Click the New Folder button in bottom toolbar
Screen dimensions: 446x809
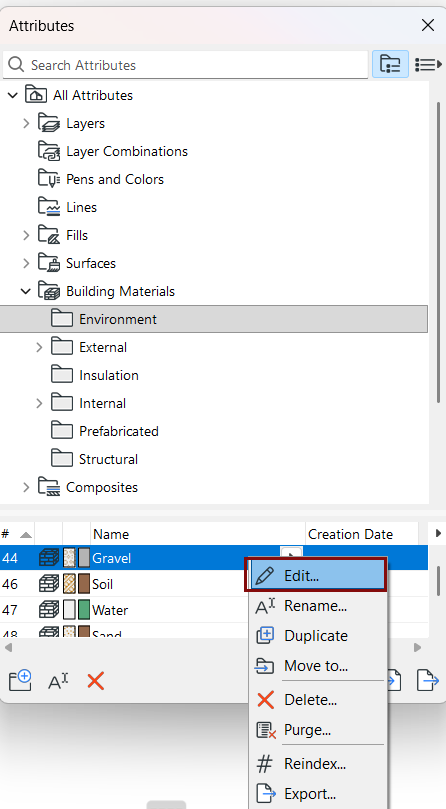pyautogui.click(x=20, y=681)
